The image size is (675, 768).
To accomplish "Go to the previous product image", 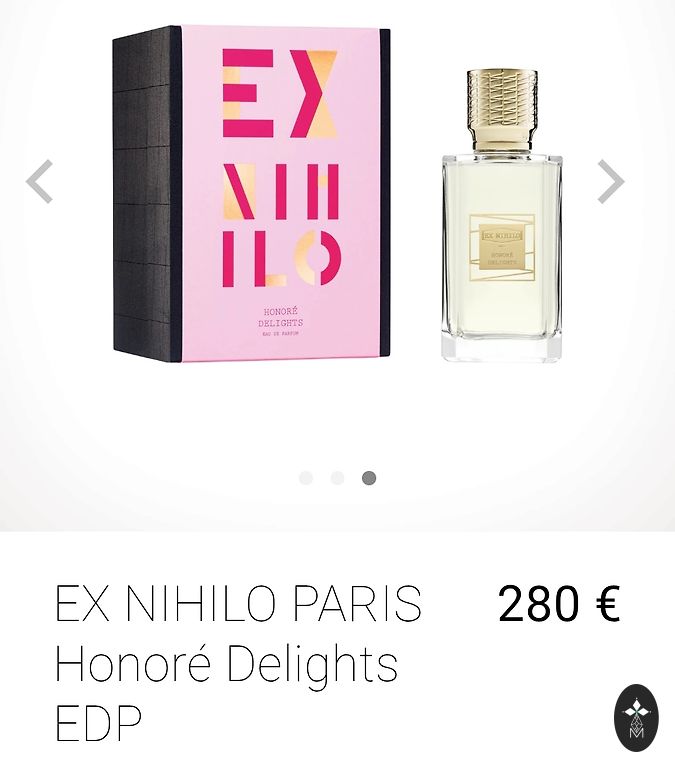I will pyautogui.click(x=39, y=181).
